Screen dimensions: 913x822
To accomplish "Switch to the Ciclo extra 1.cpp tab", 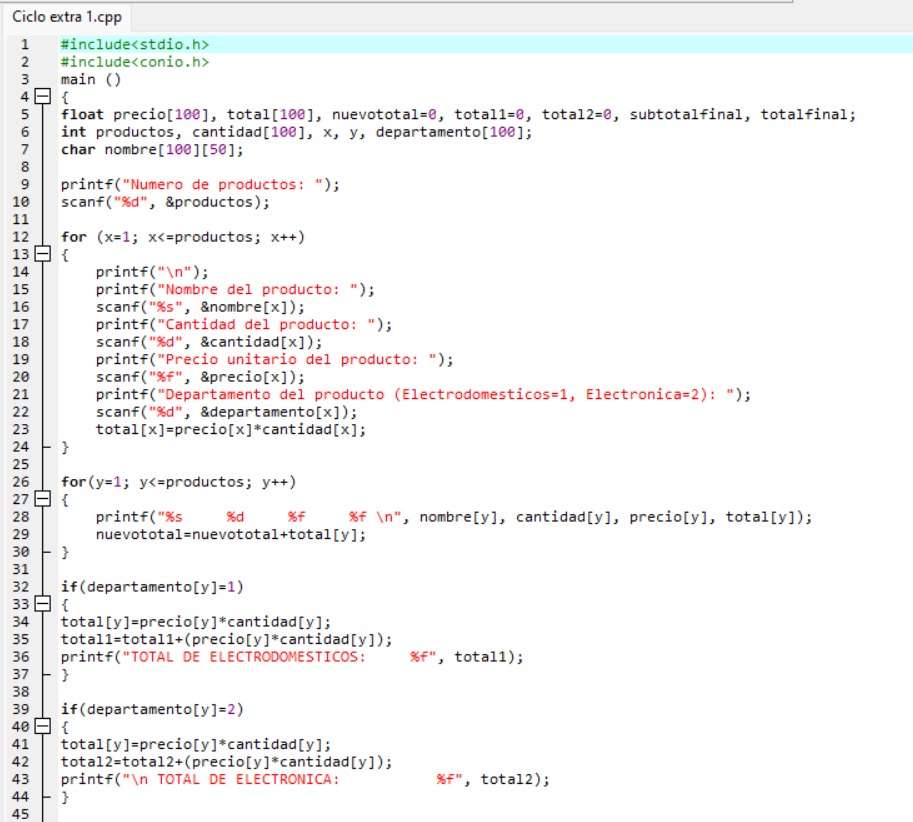I will pos(66,18).
